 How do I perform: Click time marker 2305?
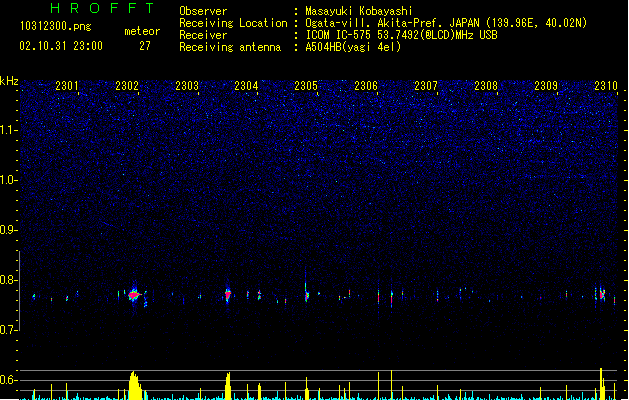pyautogui.click(x=306, y=86)
